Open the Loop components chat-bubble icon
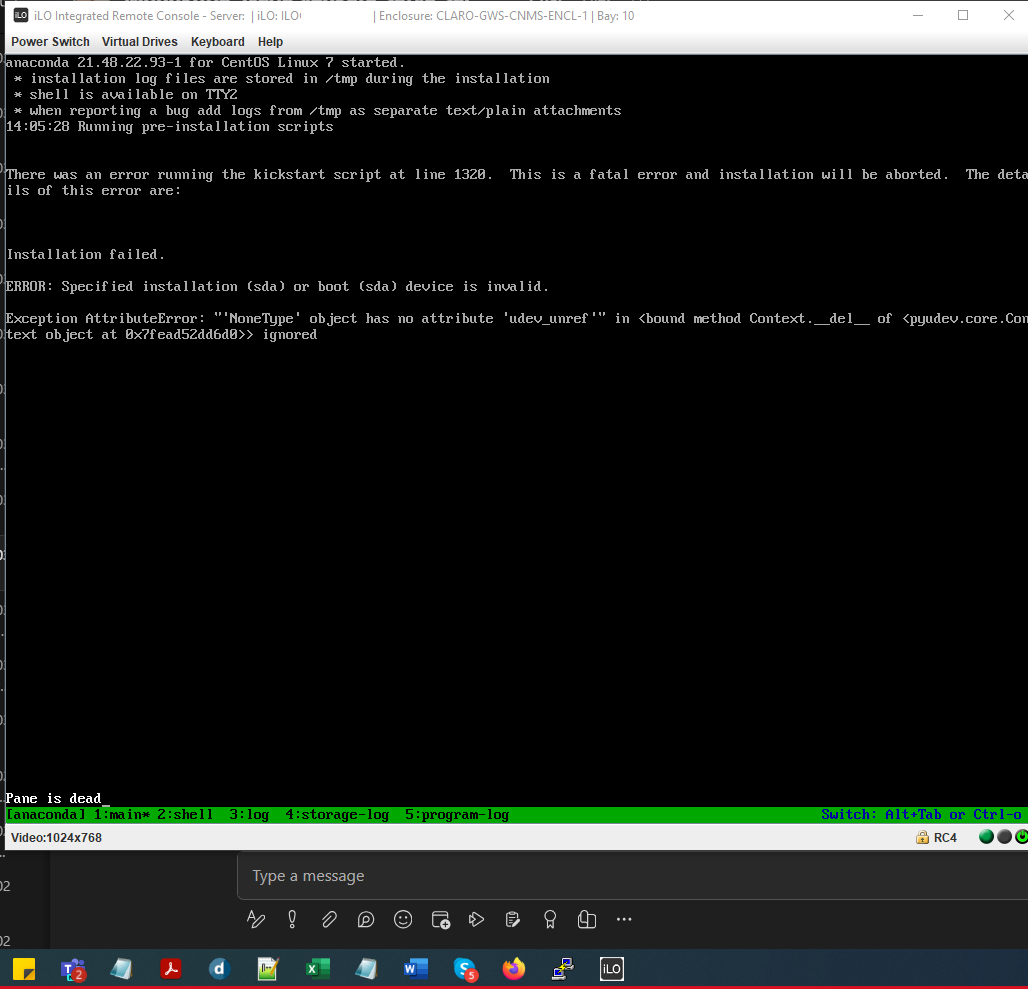 pyautogui.click(x=366, y=920)
